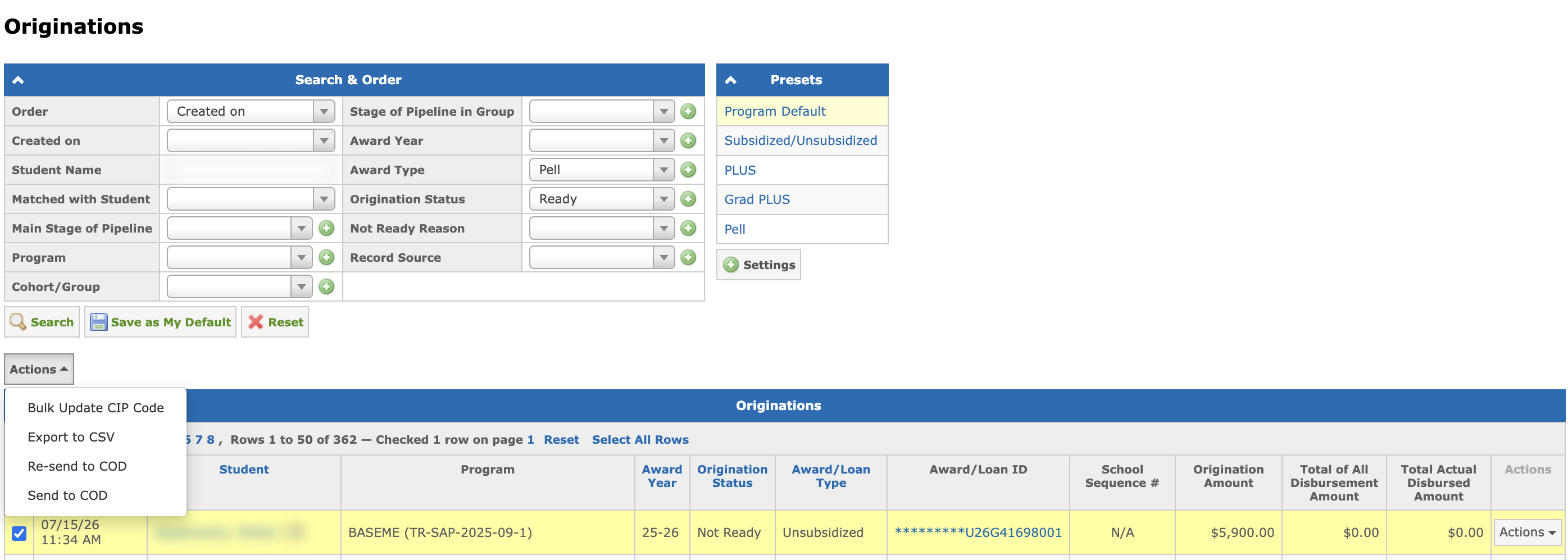The height and width of the screenshot is (560, 1568).
Task: Add another Award Year filter via its green plus icon
Action: point(688,140)
